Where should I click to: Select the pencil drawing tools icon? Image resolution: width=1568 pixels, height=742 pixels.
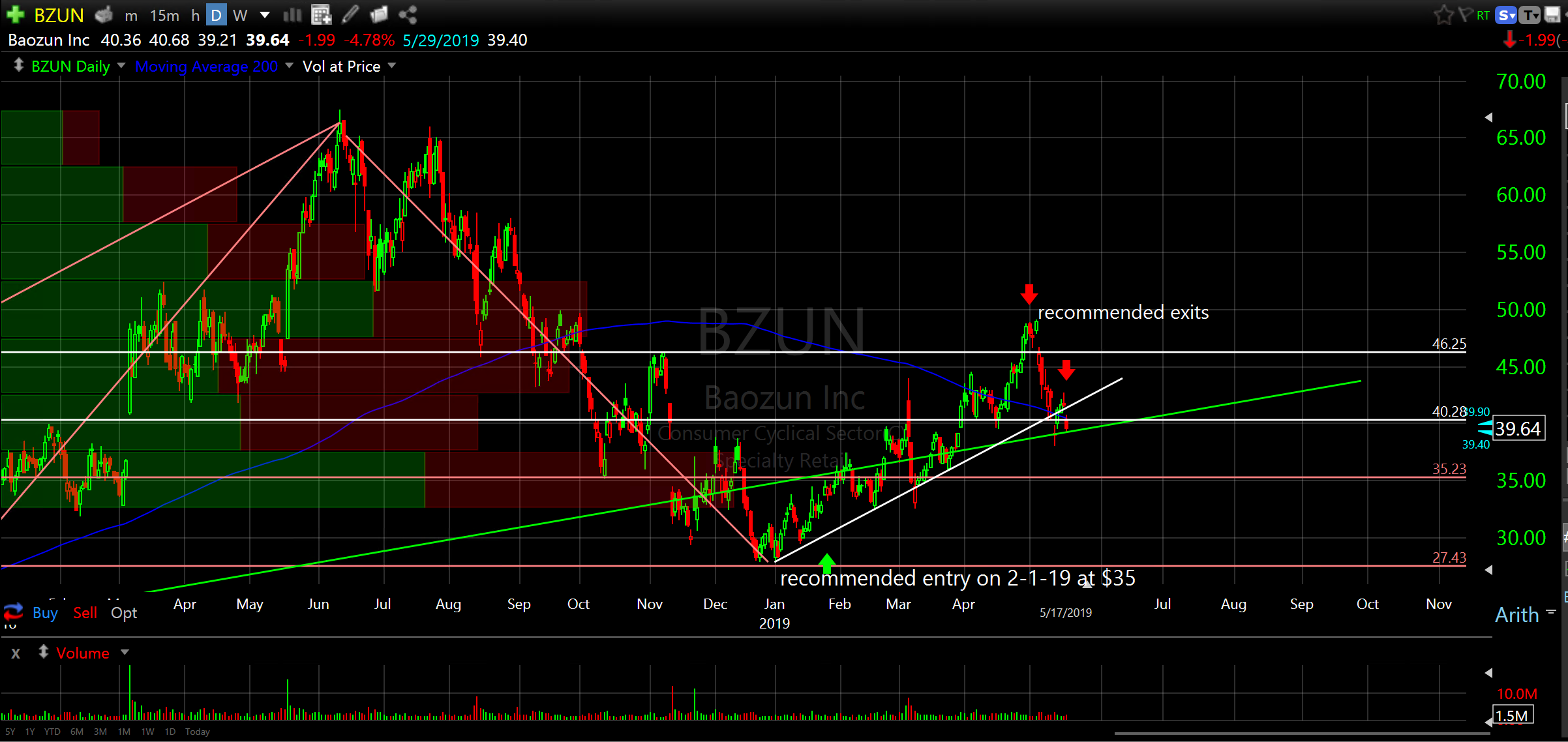pos(350,14)
